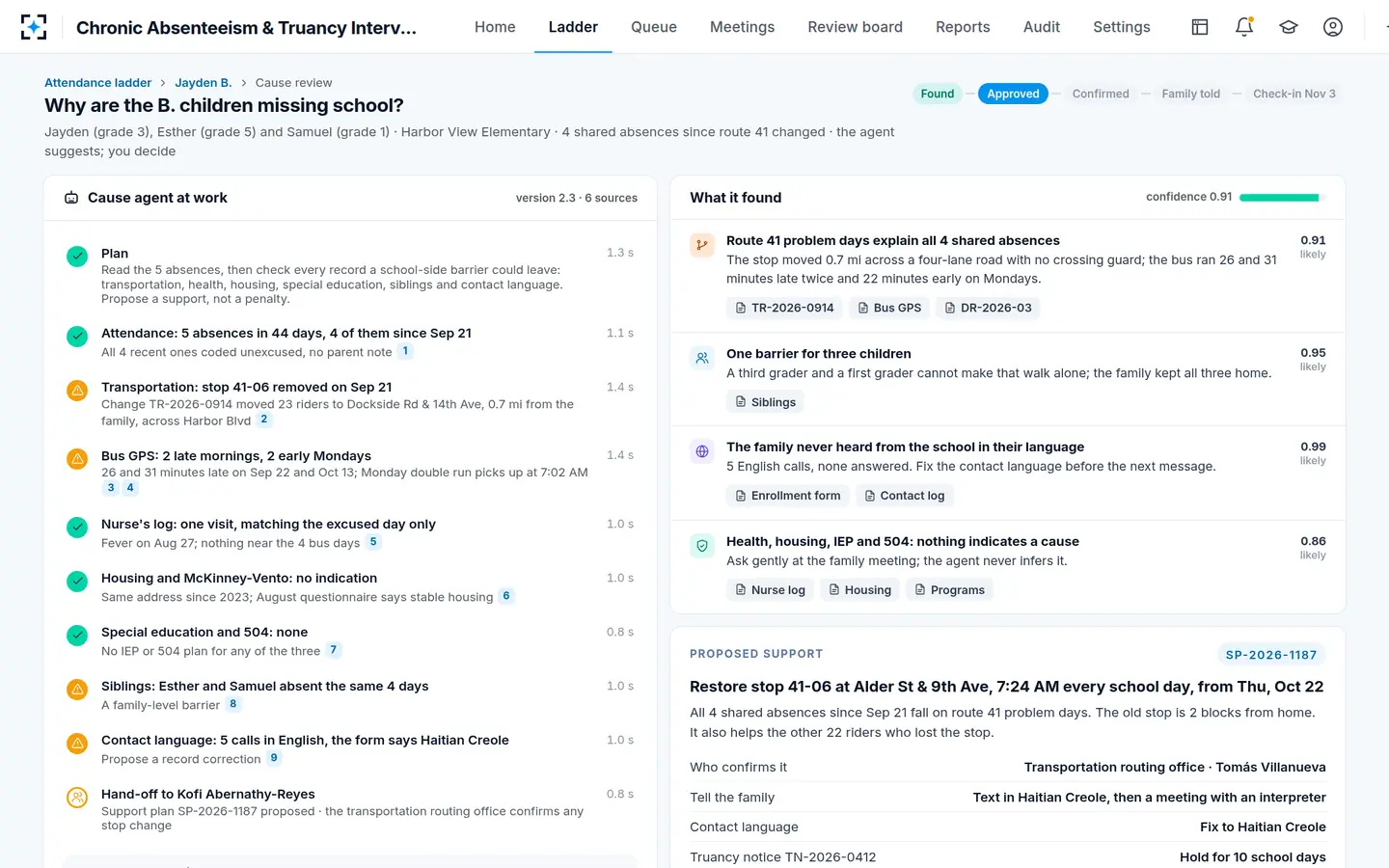Click the graduation cap icon
Image resolution: width=1389 pixels, height=868 pixels.
[1289, 27]
